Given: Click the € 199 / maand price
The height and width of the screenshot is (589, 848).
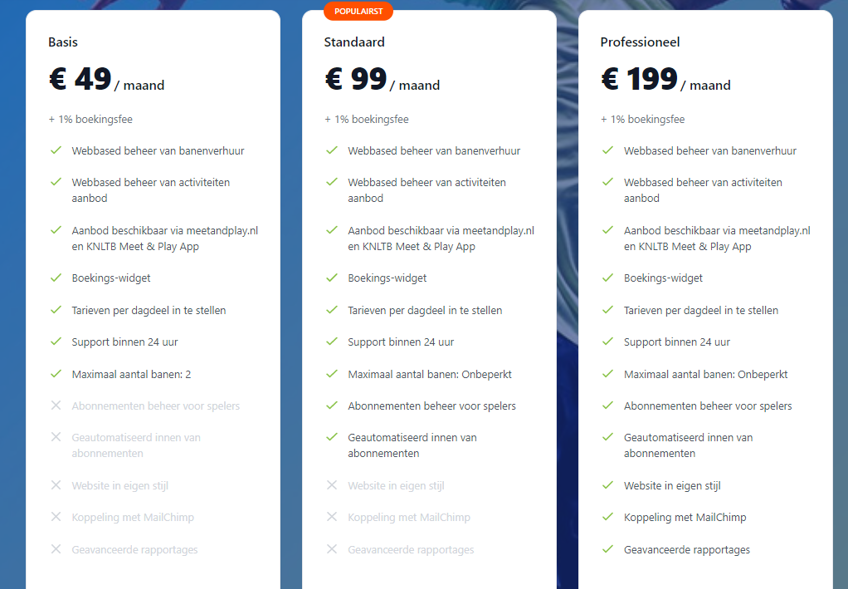Looking at the screenshot, I should click(x=666, y=80).
